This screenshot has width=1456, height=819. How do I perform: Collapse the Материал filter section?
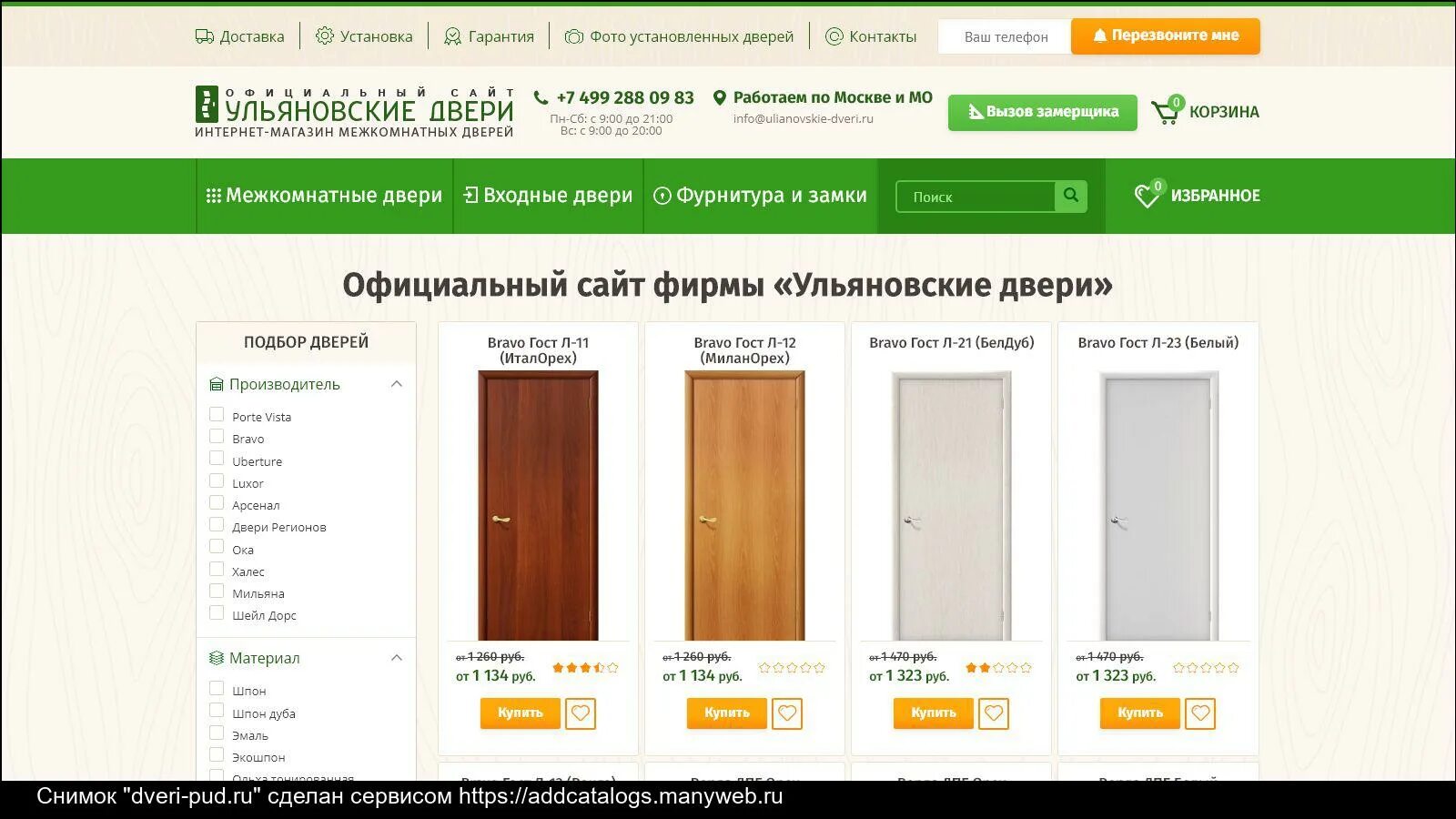(x=397, y=658)
